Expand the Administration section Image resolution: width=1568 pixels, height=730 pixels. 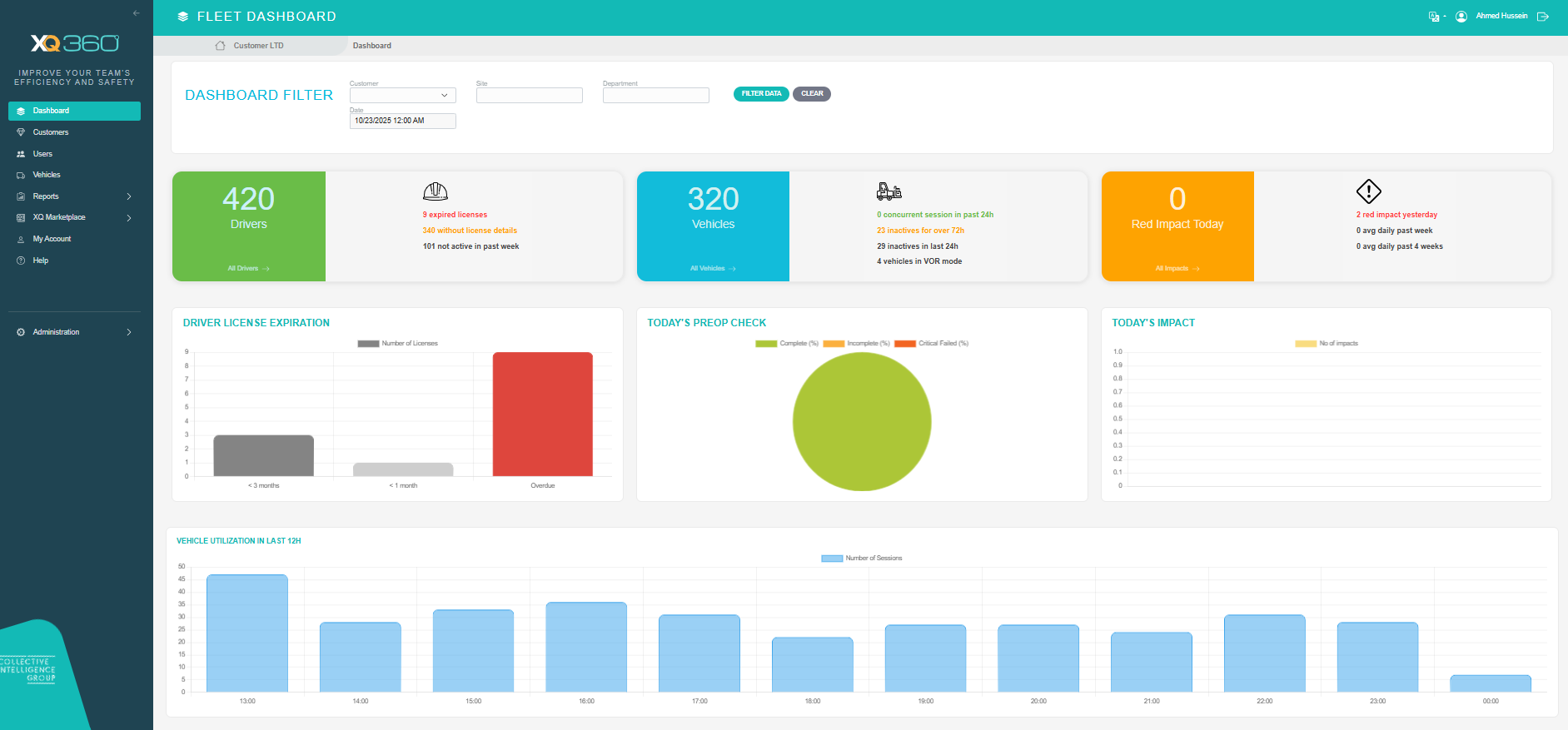[x=74, y=332]
